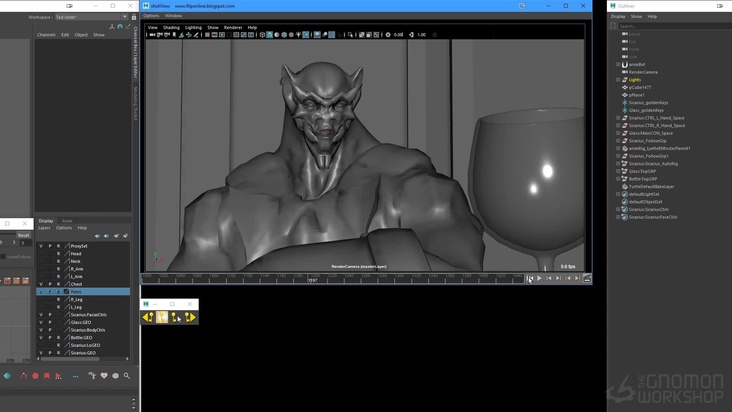Expand Sicarius_FollowGrp node in Outliner
This screenshot has width=732, height=412.
point(618,141)
